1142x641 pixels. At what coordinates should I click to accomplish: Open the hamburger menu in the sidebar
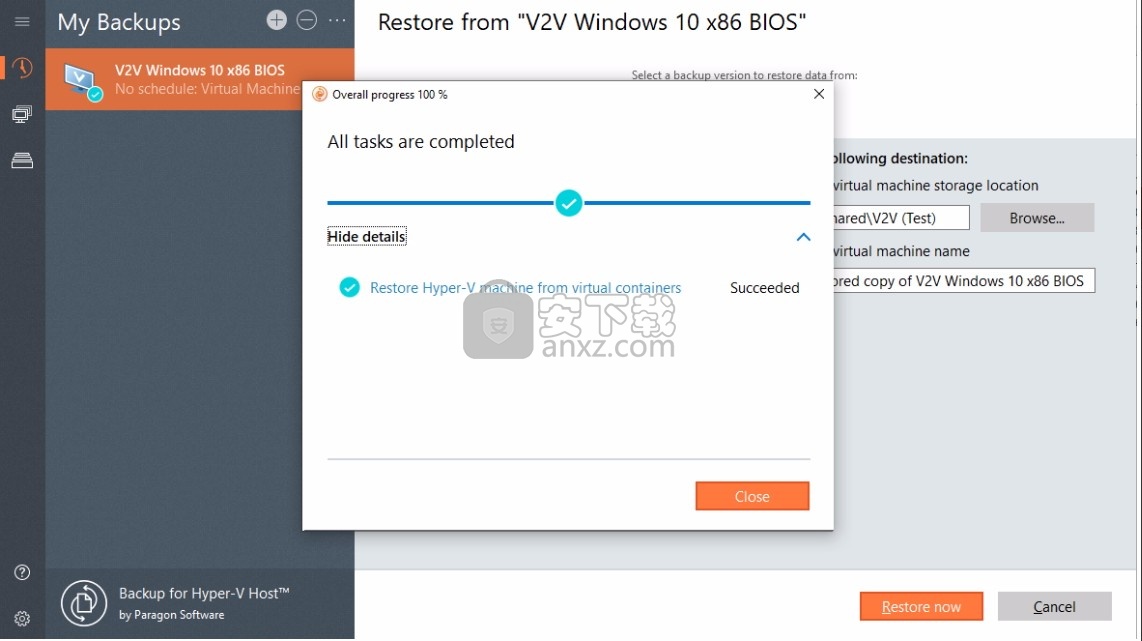click(x=22, y=21)
